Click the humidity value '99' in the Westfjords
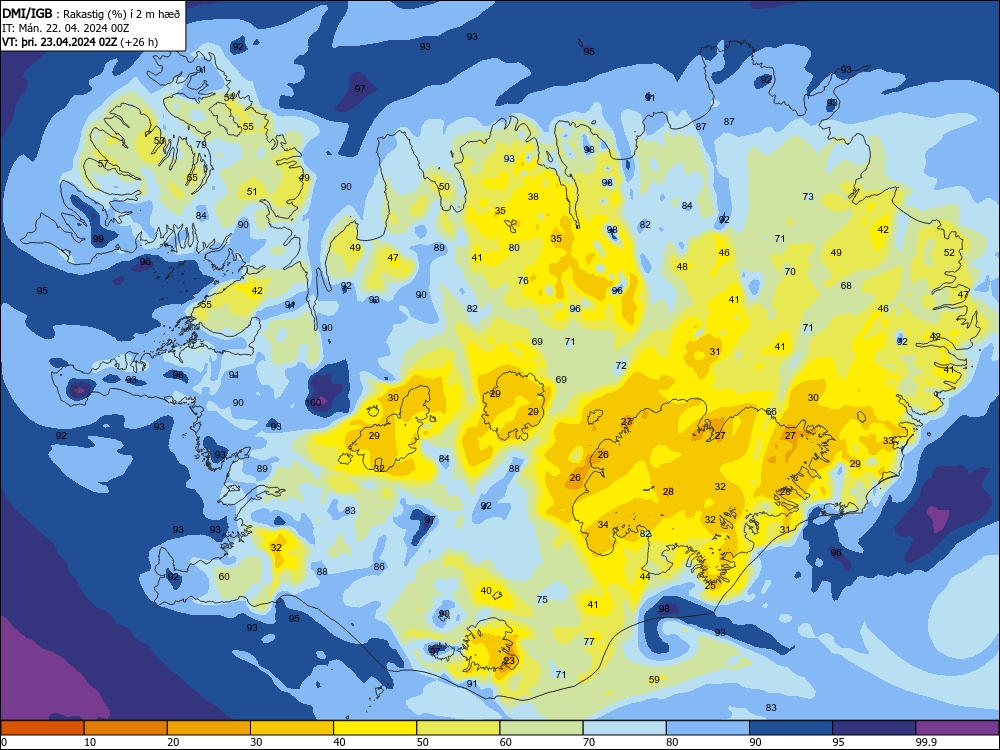Viewport: 1000px width, 750px height. click(98, 239)
